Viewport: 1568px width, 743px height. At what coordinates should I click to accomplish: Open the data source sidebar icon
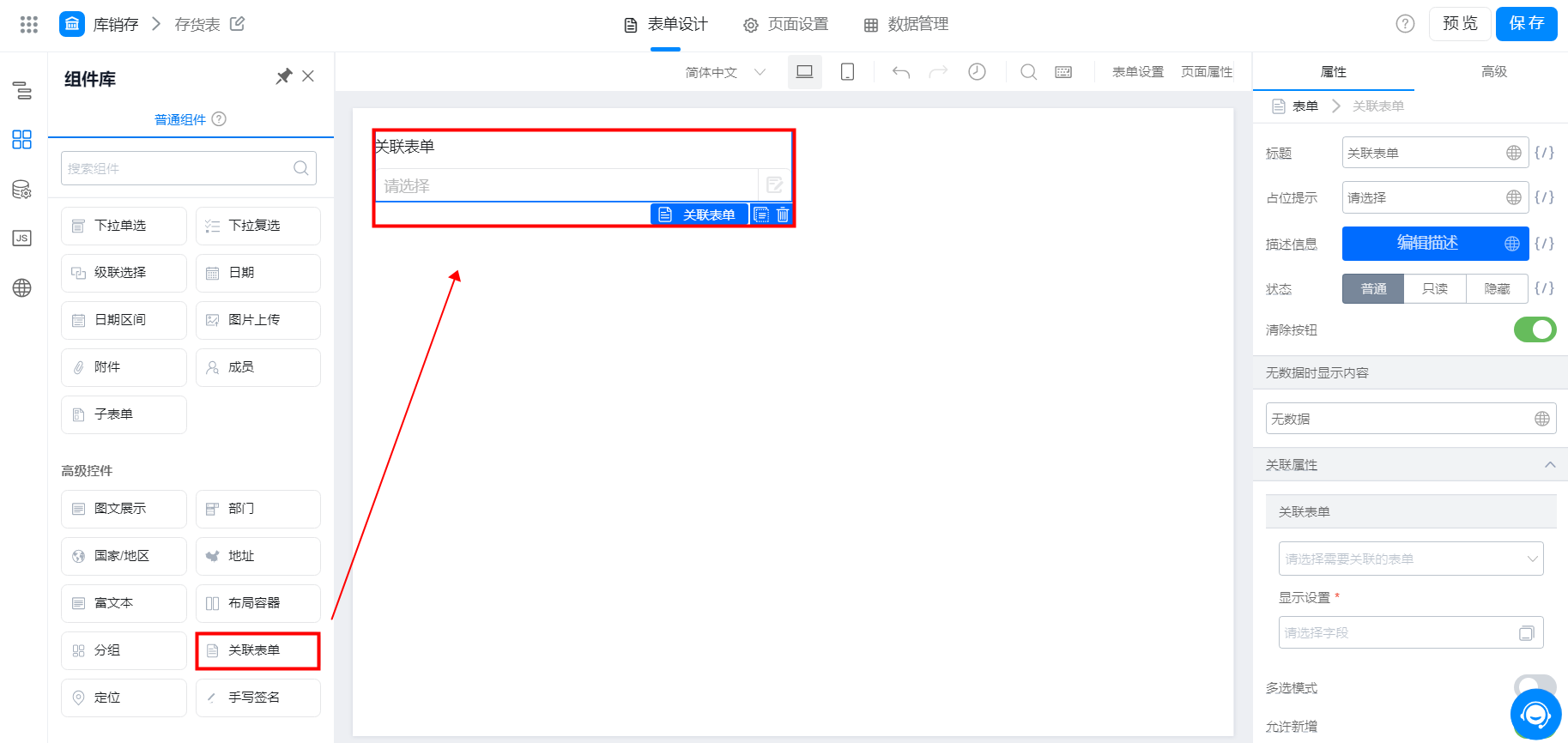pos(22,190)
